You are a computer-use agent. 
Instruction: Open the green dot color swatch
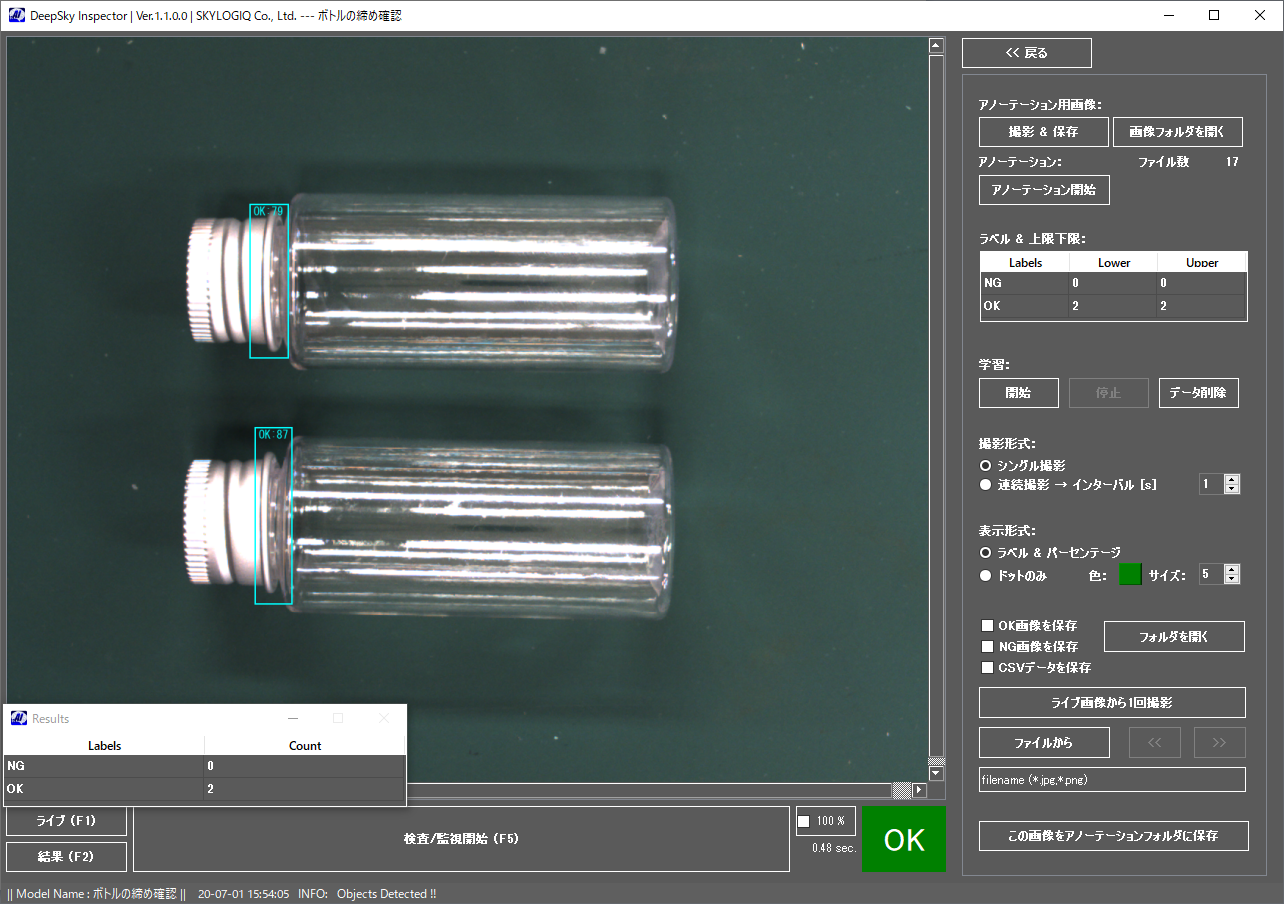1130,575
